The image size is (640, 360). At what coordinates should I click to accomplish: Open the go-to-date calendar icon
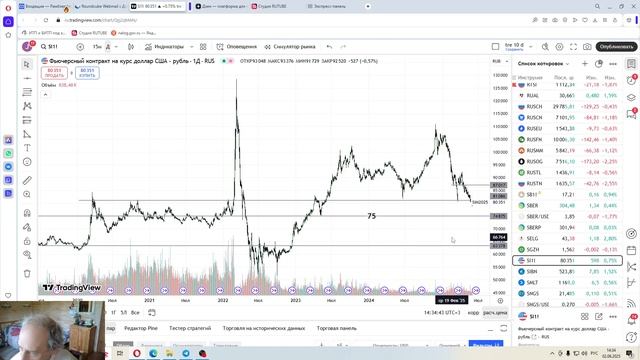pos(151,313)
